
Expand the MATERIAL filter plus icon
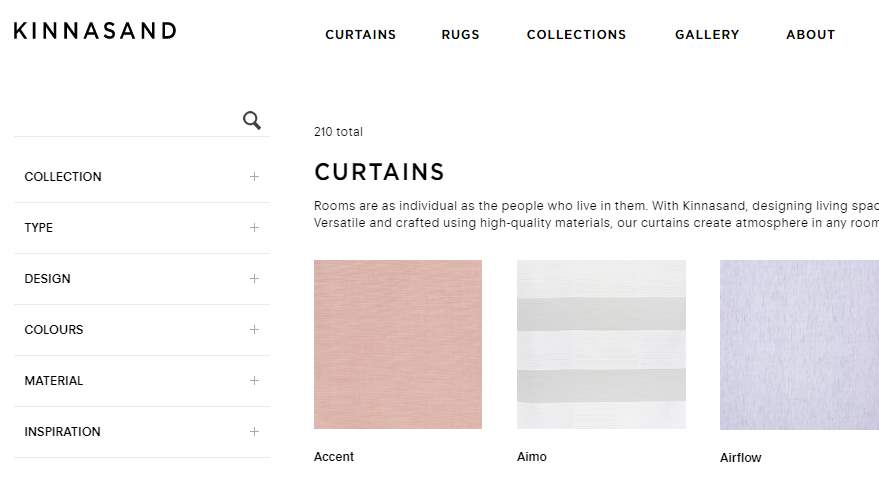[x=254, y=380]
